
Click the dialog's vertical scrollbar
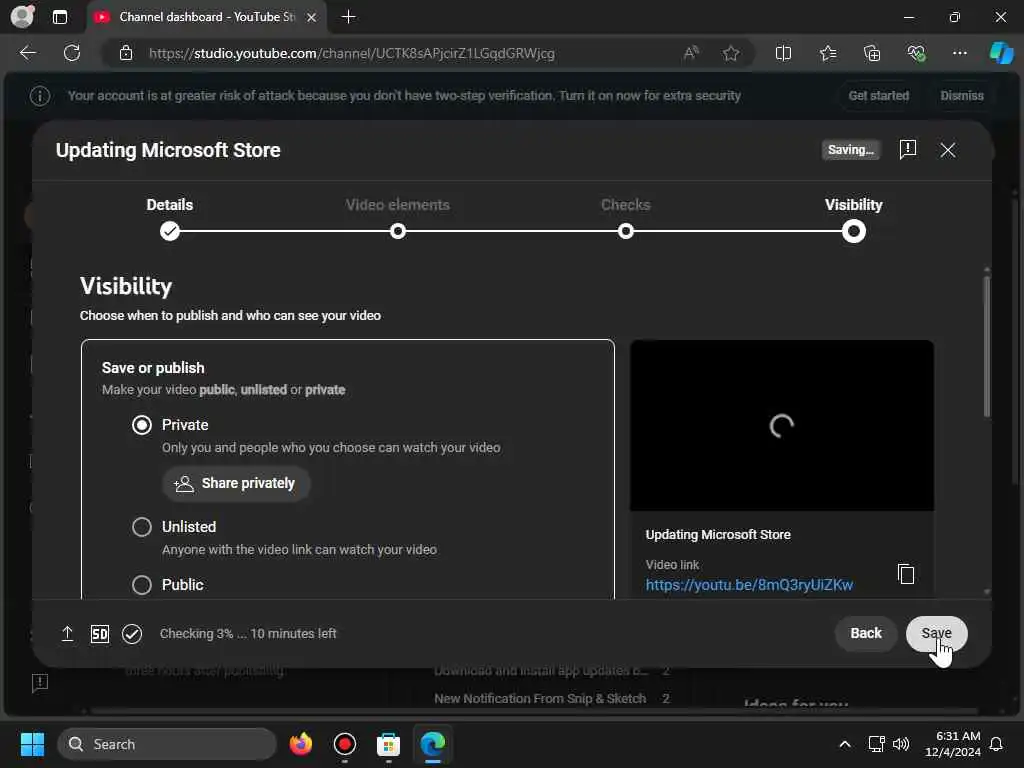coord(987,346)
